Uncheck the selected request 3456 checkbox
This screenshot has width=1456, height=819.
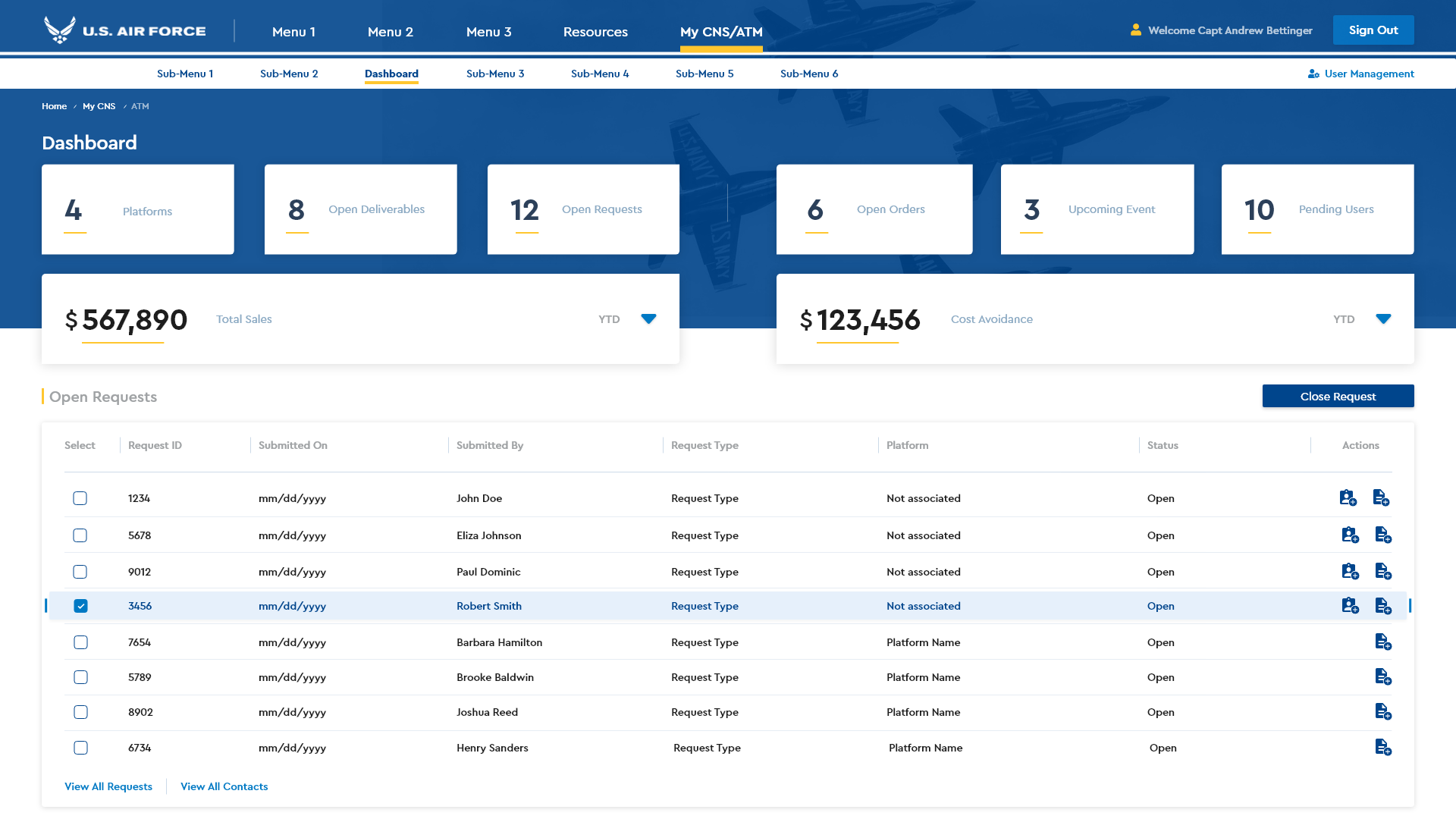click(81, 606)
